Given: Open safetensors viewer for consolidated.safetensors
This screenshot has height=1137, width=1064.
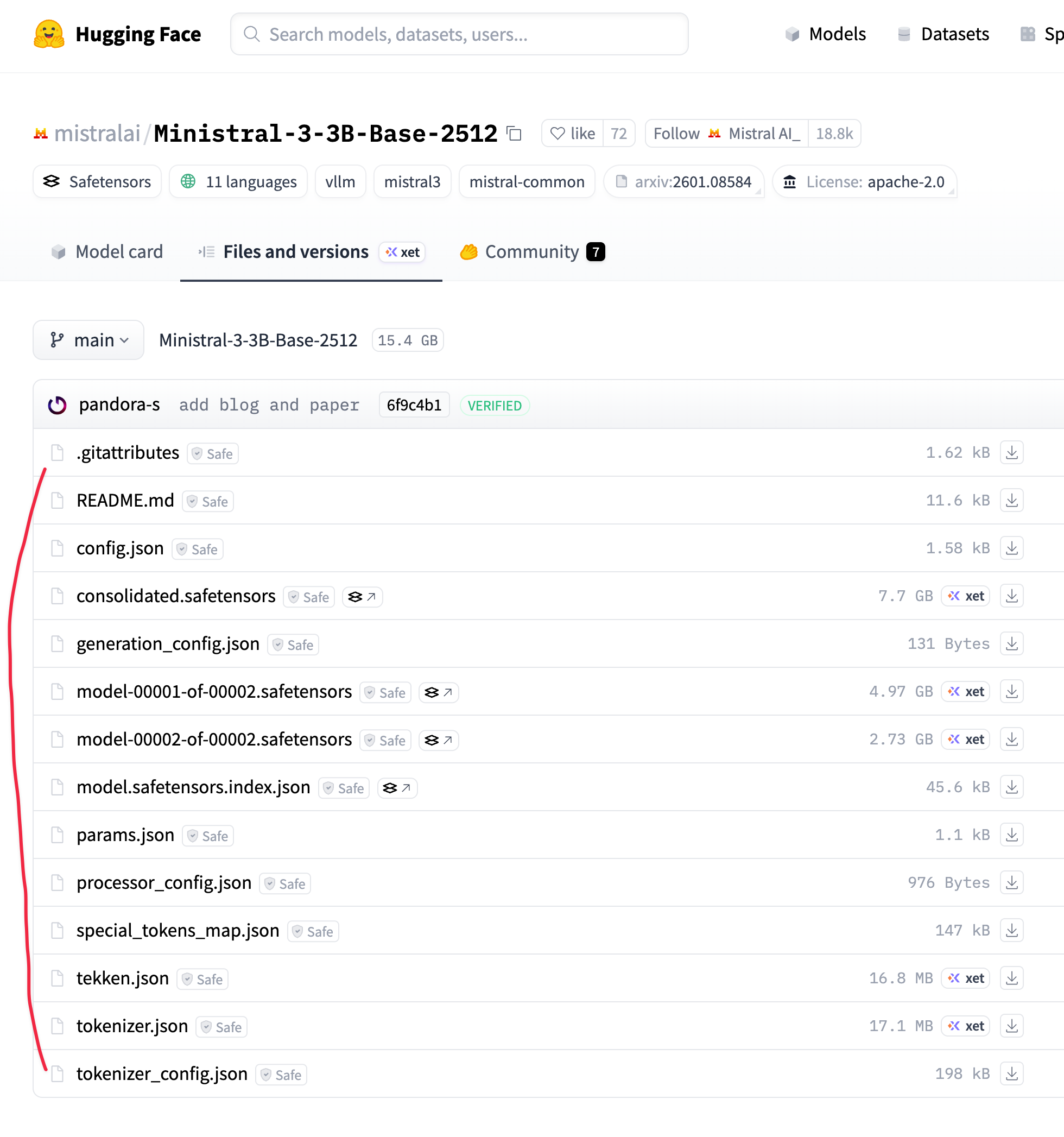Looking at the screenshot, I should (363, 597).
